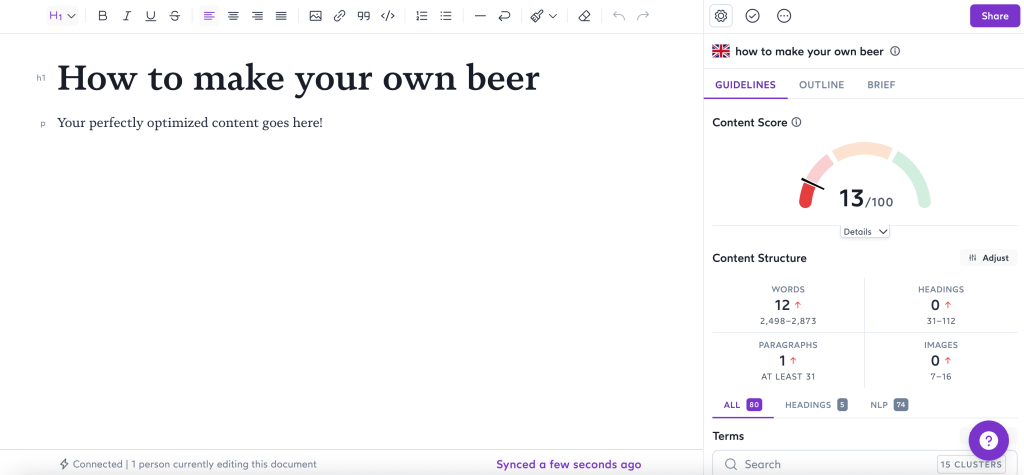Click the Images range 7–16
Image resolution: width=1024 pixels, height=475 pixels.
941,377
